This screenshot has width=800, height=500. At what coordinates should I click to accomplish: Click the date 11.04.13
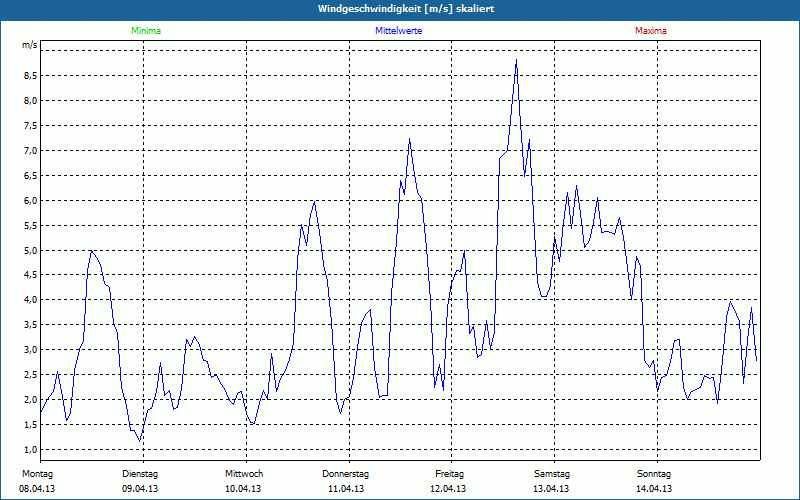346,489
